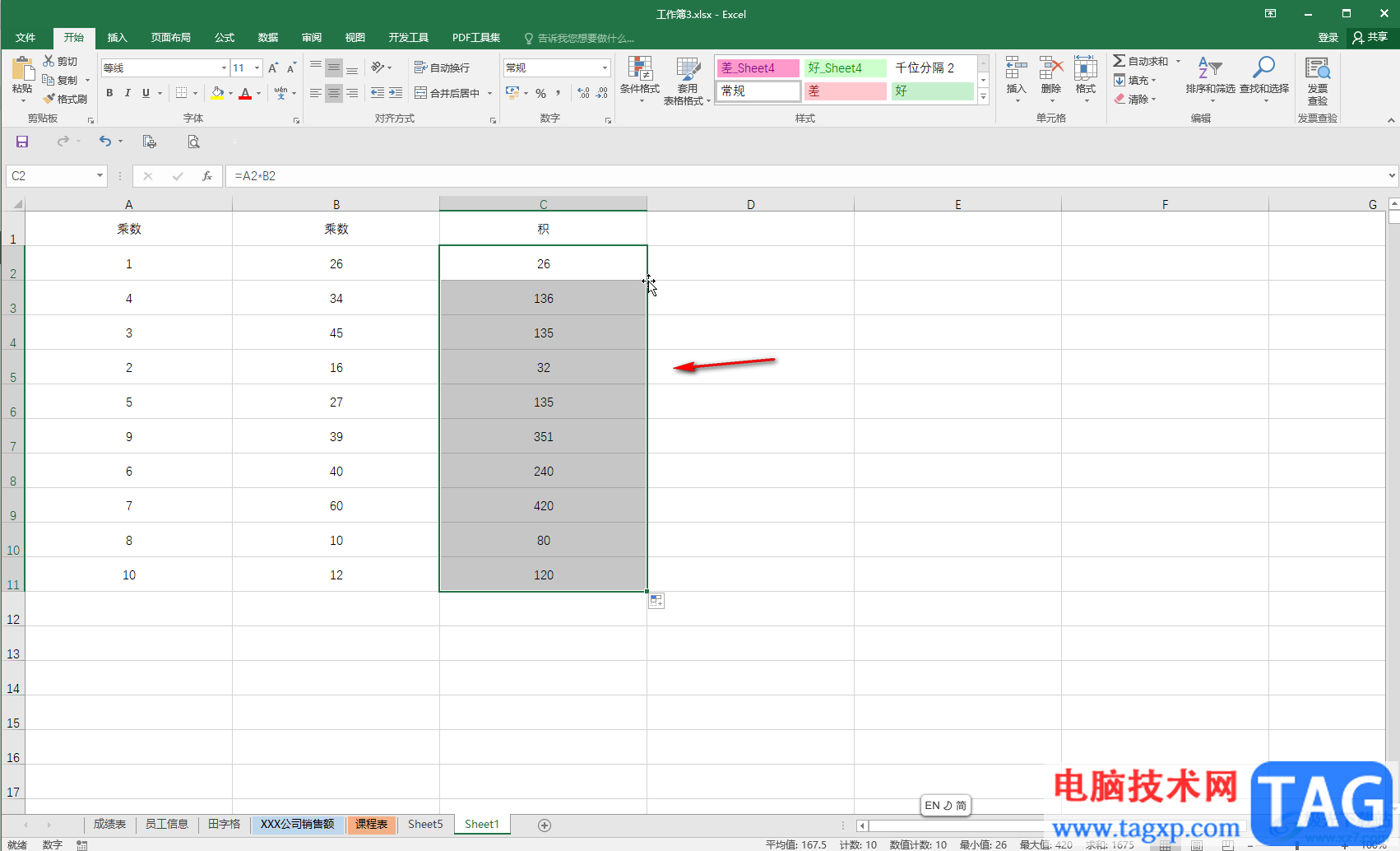Click the decrease decimal icon
This screenshot has height=851, width=1400.
pyautogui.click(x=602, y=93)
